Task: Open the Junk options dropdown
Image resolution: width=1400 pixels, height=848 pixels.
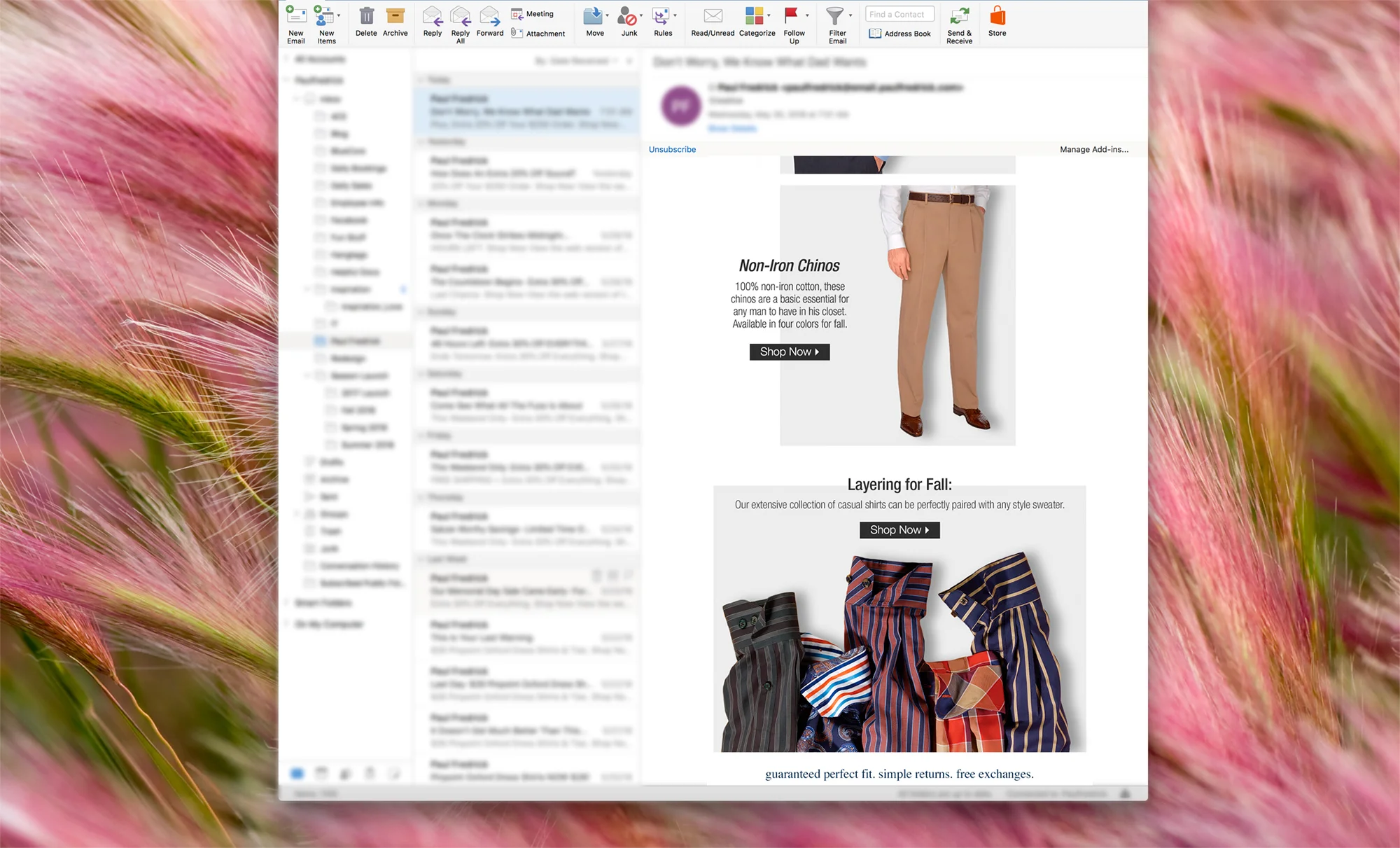Action: pyautogui.click(x=641, y=15)
